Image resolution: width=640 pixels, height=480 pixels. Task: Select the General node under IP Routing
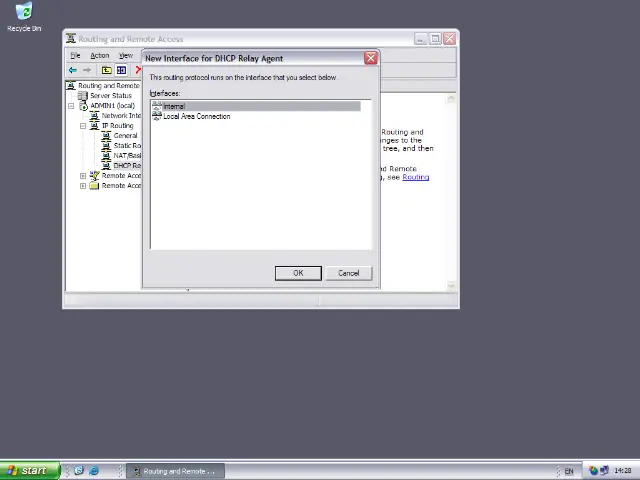point(125,136)
